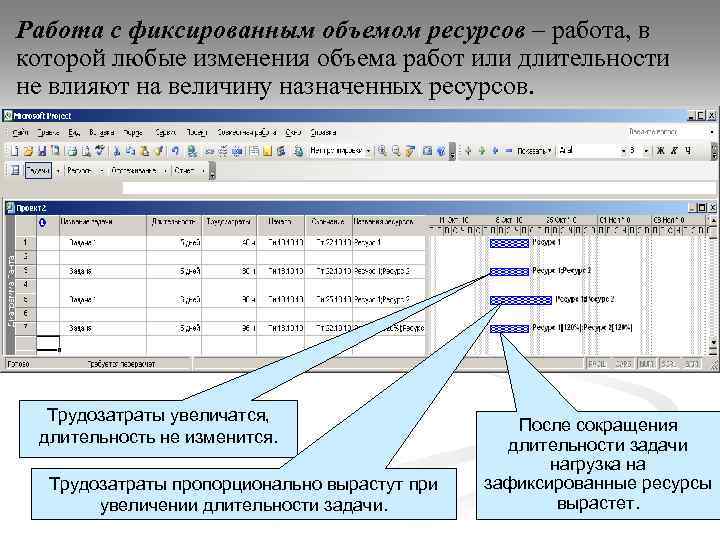
Task: Open the Показать outline level dropdown
Action: pos(534,151)
